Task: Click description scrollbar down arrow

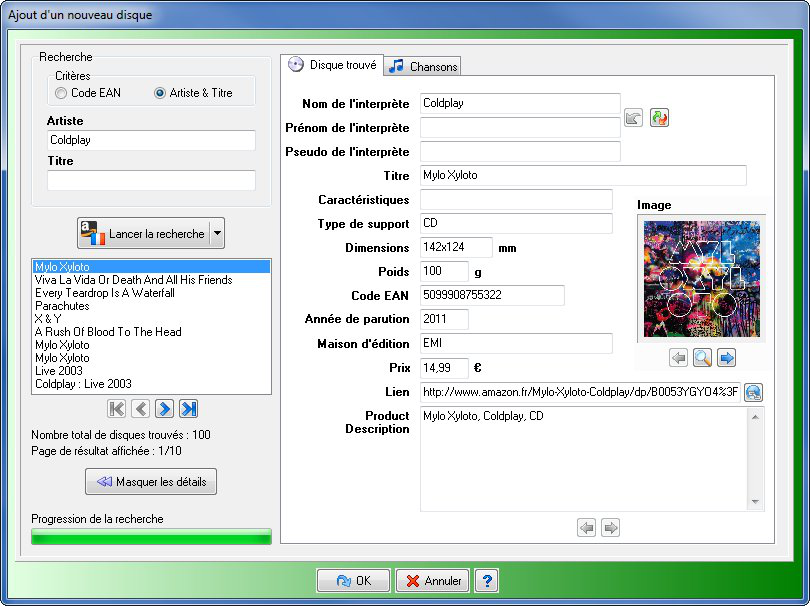Action: 756,502
